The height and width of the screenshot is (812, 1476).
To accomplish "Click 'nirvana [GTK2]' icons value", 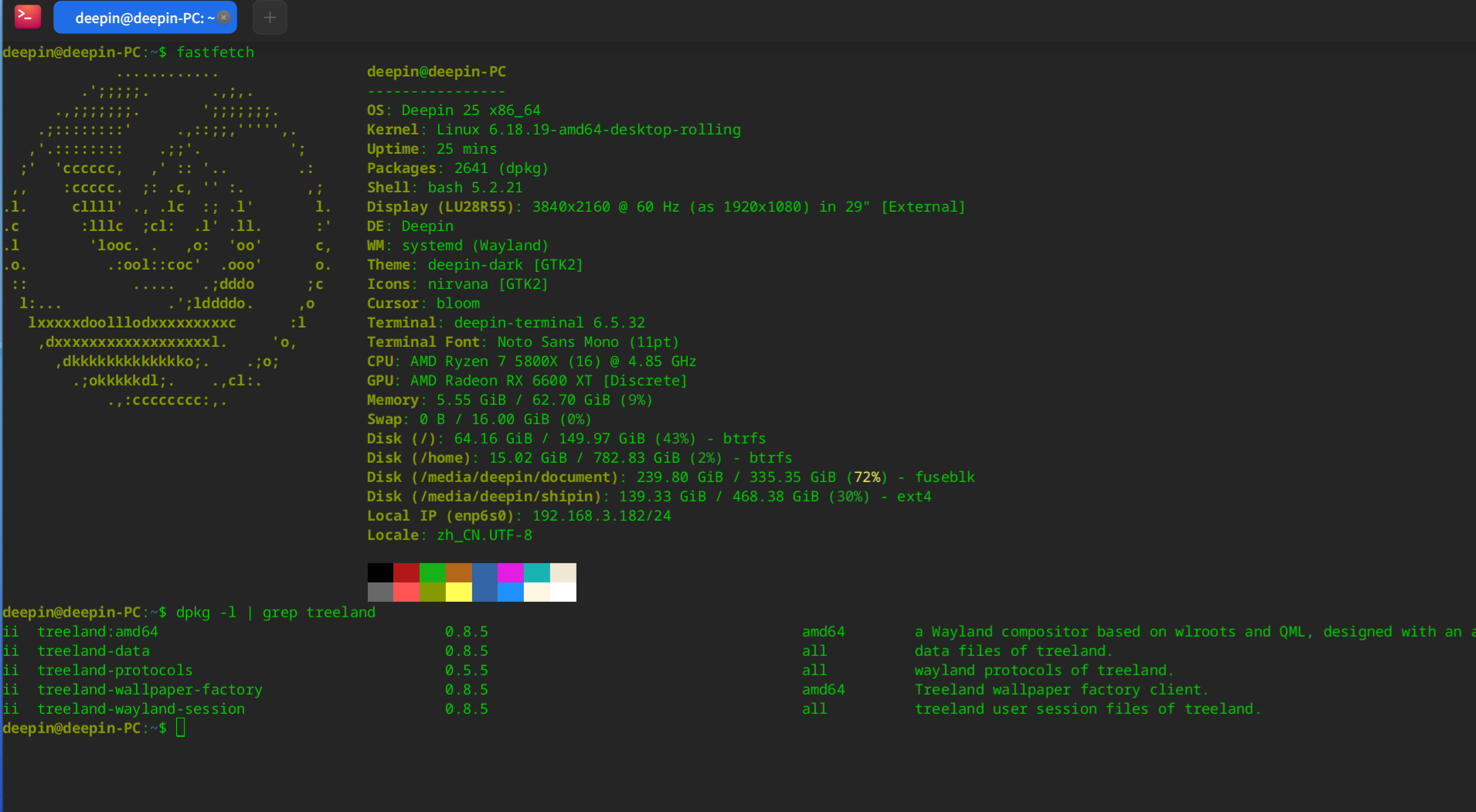I will pos(488,284).
